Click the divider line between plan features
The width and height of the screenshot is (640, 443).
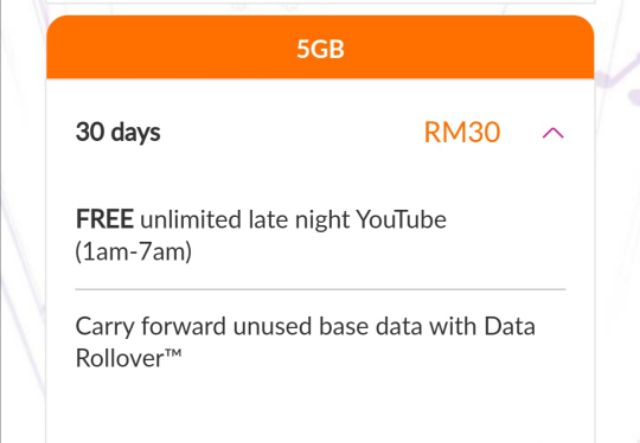[320, 289]
